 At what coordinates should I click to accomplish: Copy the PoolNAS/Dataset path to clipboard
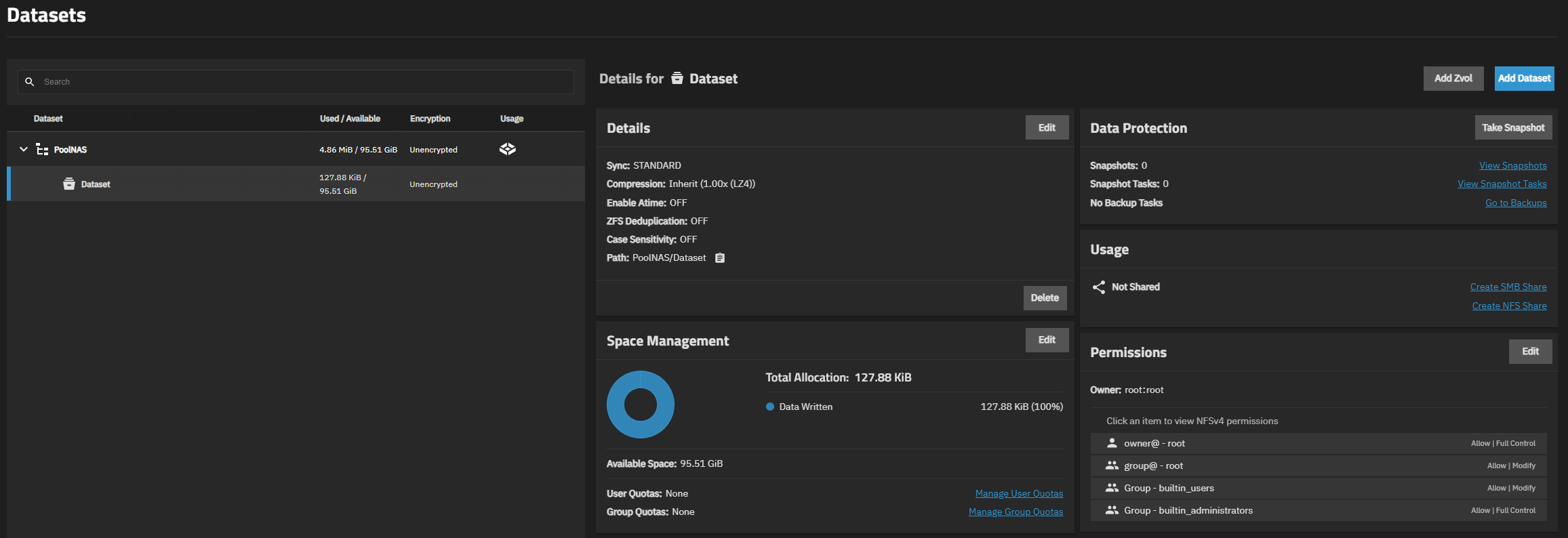click(x=720, y=258)
